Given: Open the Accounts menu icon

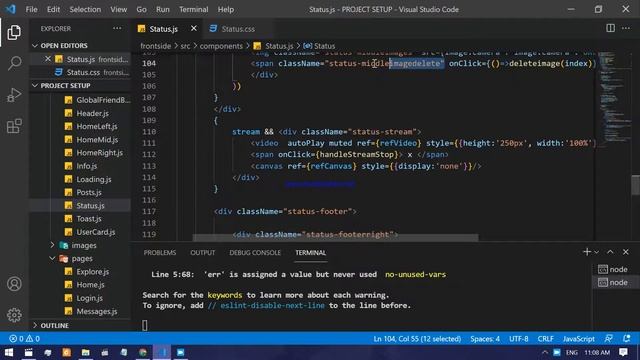Looking at the screenshot, I should tap(14, 284).
